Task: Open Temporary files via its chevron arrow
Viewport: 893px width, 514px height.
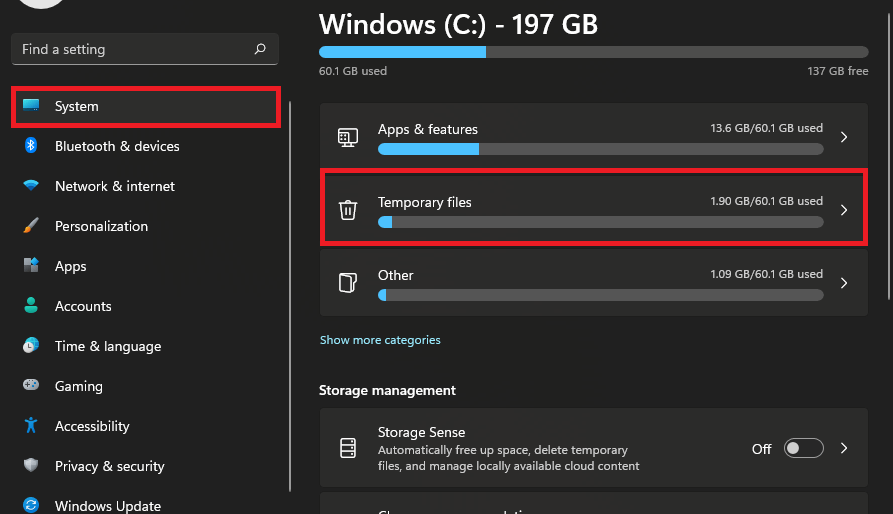Action: pyautogui.click(x=844, y=210)
